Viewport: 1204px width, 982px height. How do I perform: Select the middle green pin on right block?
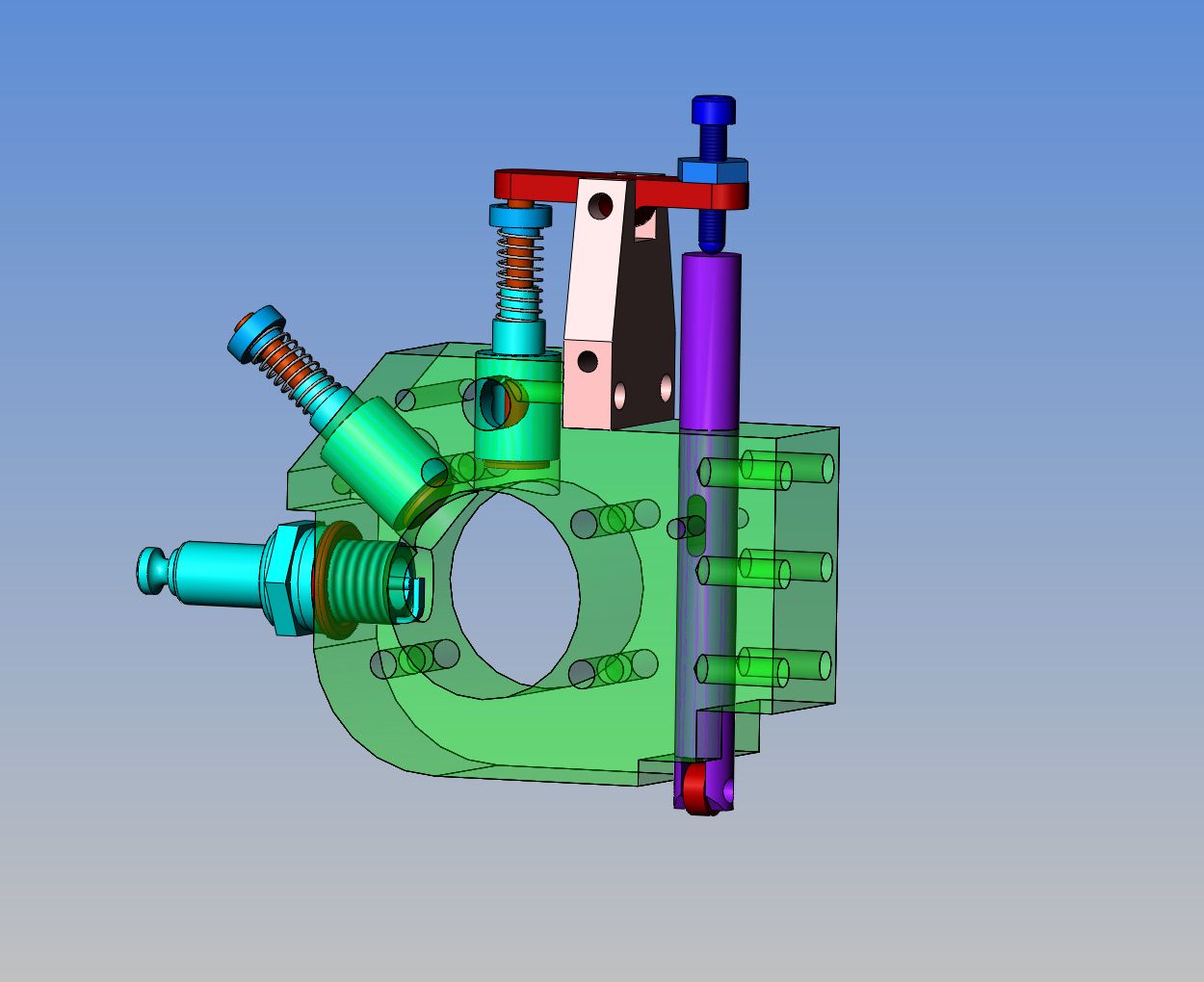tap(761, 569)
